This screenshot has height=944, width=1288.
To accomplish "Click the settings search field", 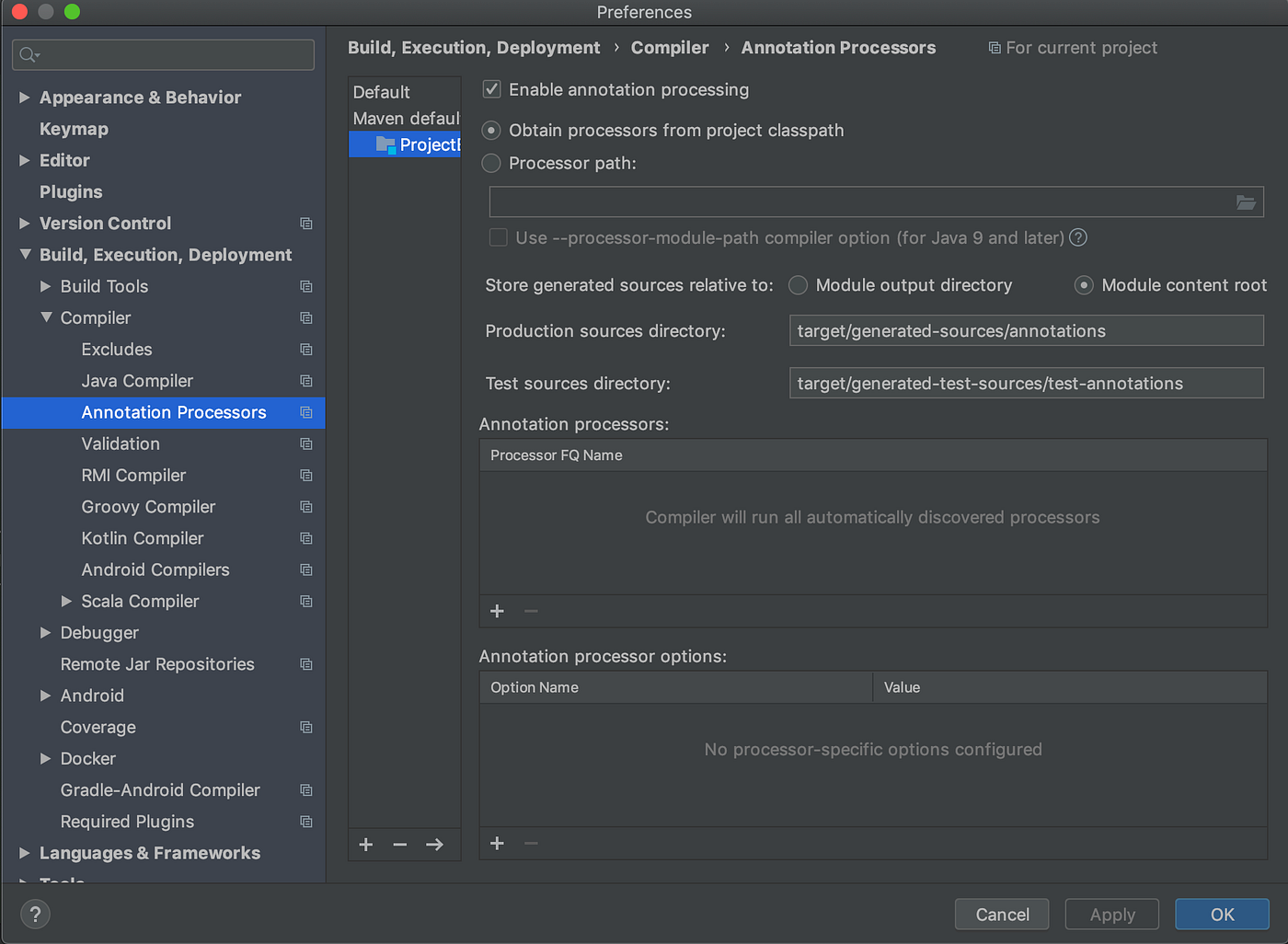I will coord(164,55).
